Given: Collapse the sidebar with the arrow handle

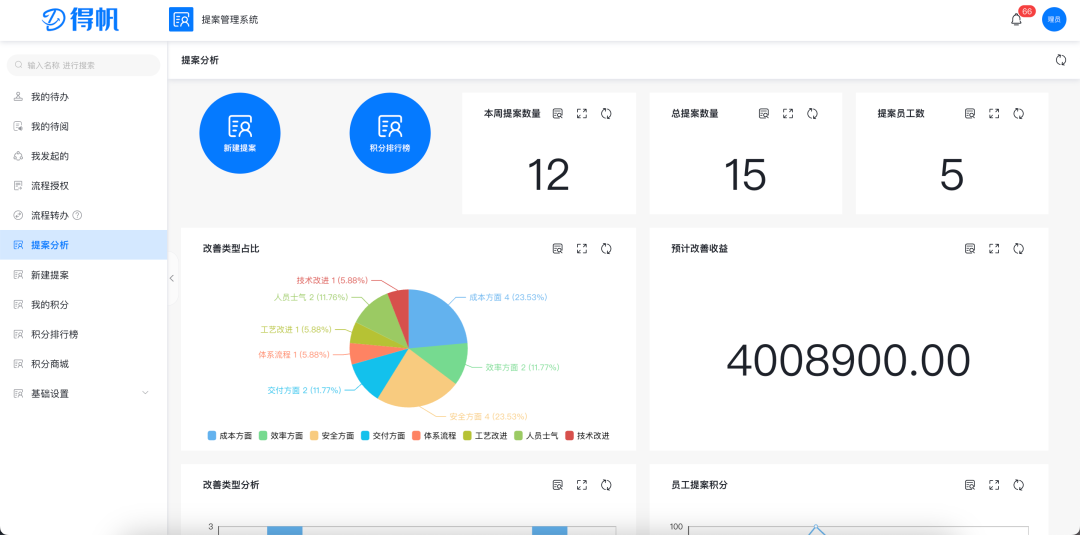Looking at the screenshot, I should pos(172,278).
